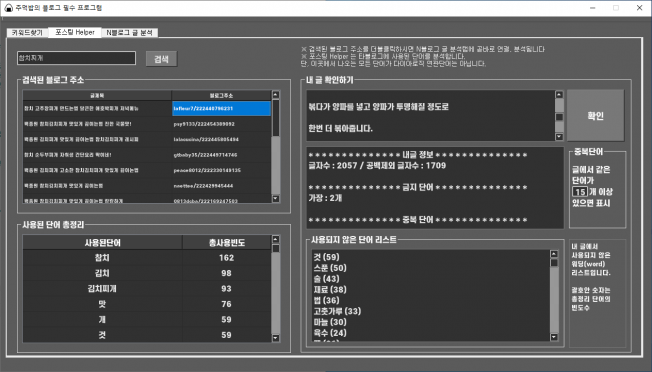Click the 글자수 : 2057 info line

[x=377, y=165]
